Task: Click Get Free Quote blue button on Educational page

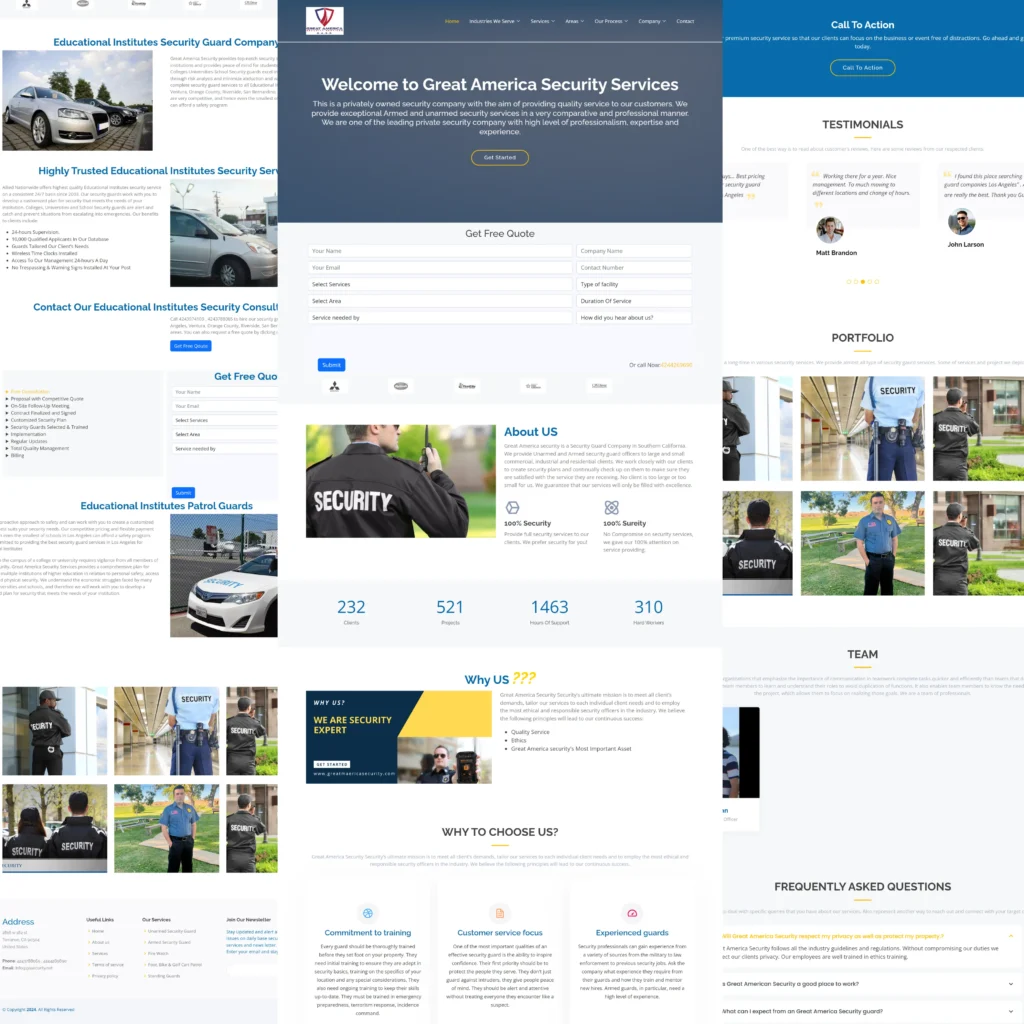Action: click(x=191, y=345)
